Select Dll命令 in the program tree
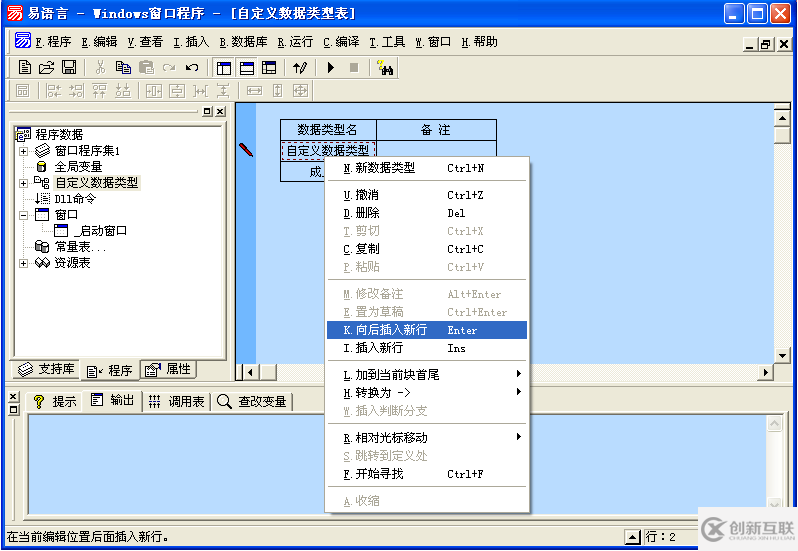Screen dimensions: 798x551 click(75, 199)
